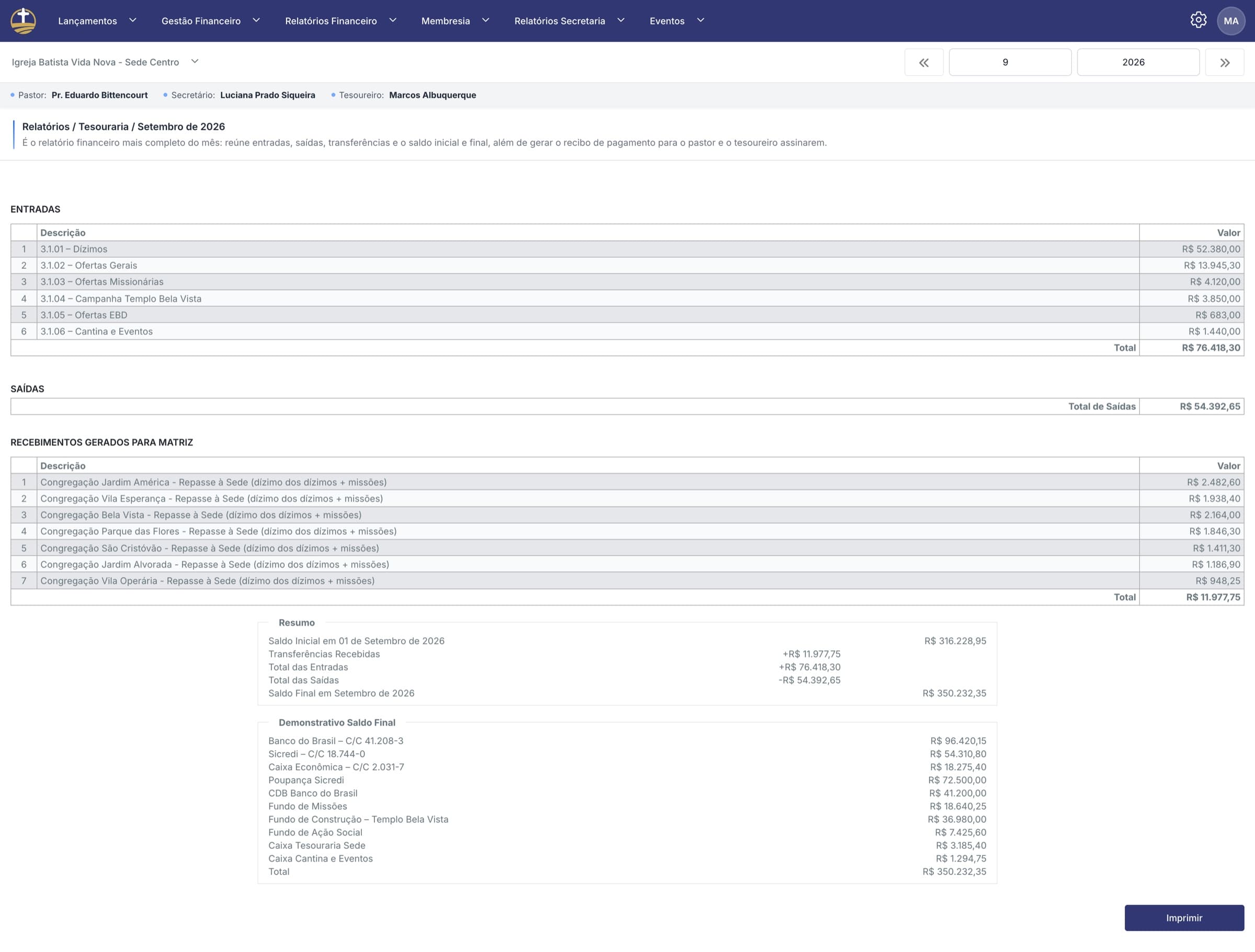Viewport: 1255px width, 952px height.
Task: Click Total de Saídas value R$ 54.392,65
Action: (x=1210, y=406)
